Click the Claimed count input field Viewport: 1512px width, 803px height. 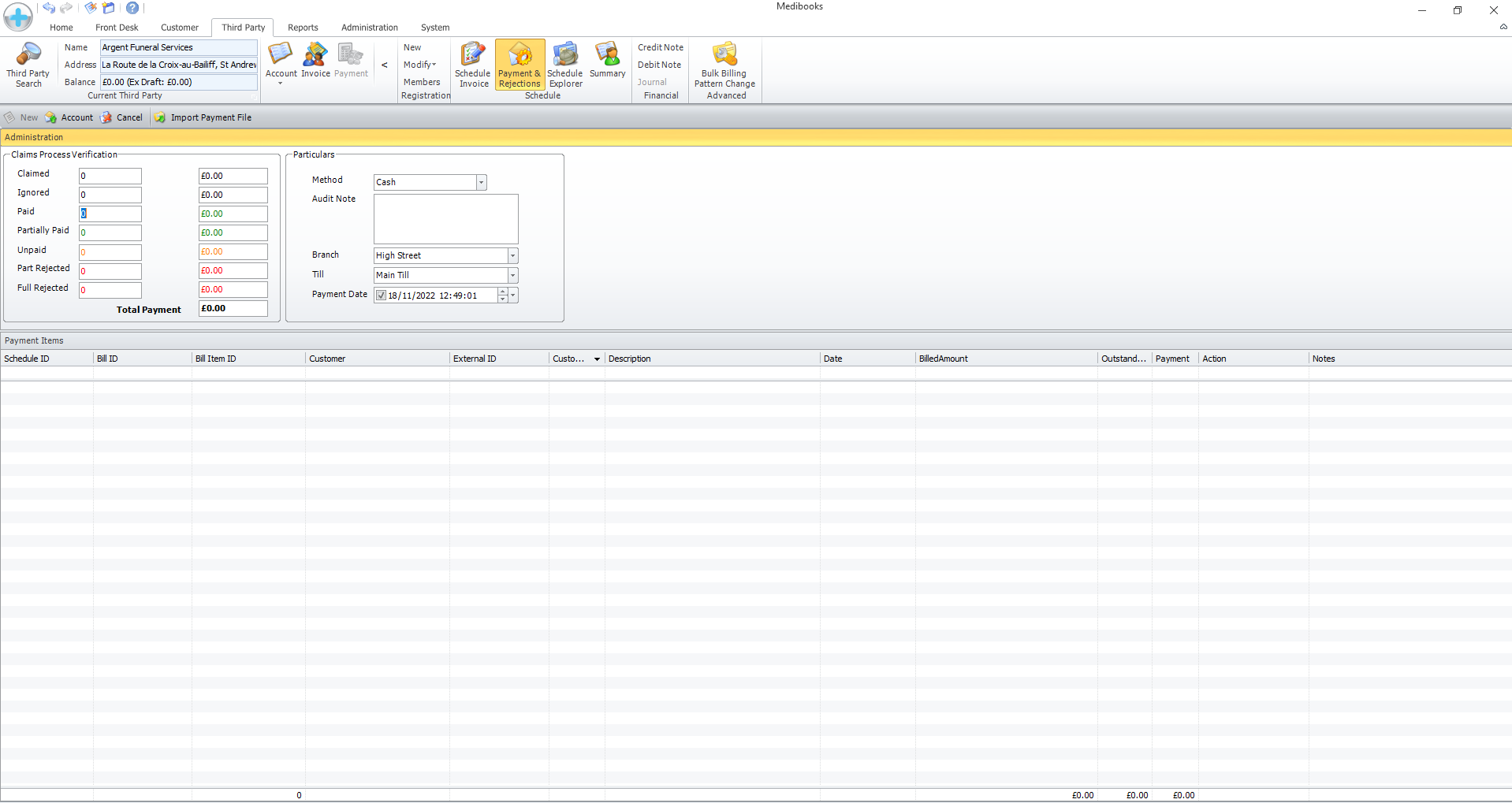(x=110, y=176)
